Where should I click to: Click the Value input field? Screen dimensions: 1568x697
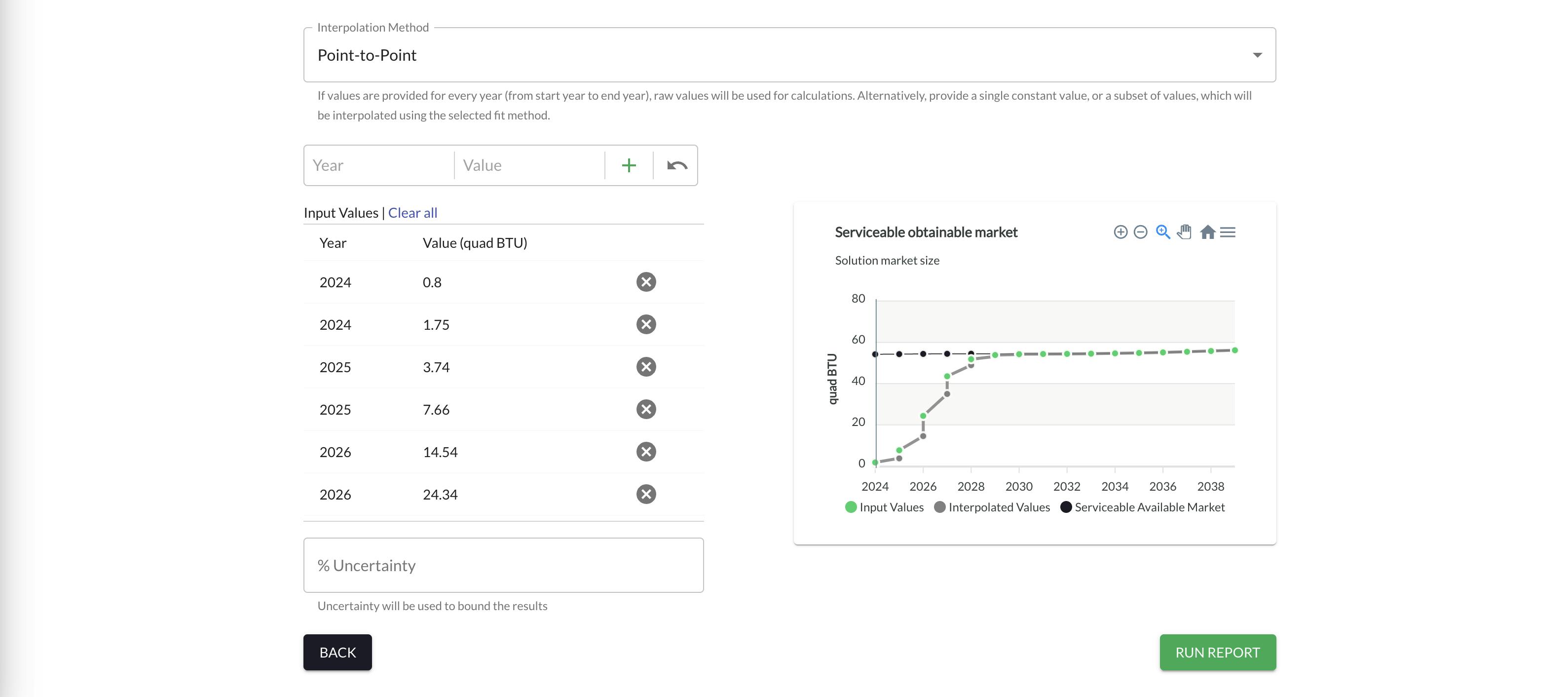(x=527, y=165)
